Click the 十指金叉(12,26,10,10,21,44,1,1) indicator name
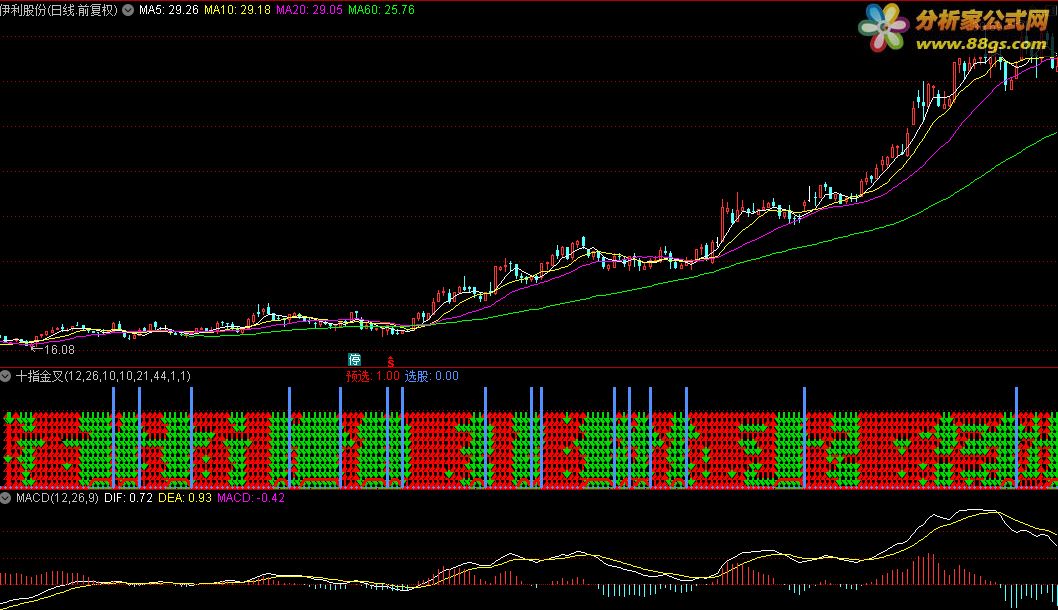The height and width of the screenshot is (610, 1058). coord(103,376)
